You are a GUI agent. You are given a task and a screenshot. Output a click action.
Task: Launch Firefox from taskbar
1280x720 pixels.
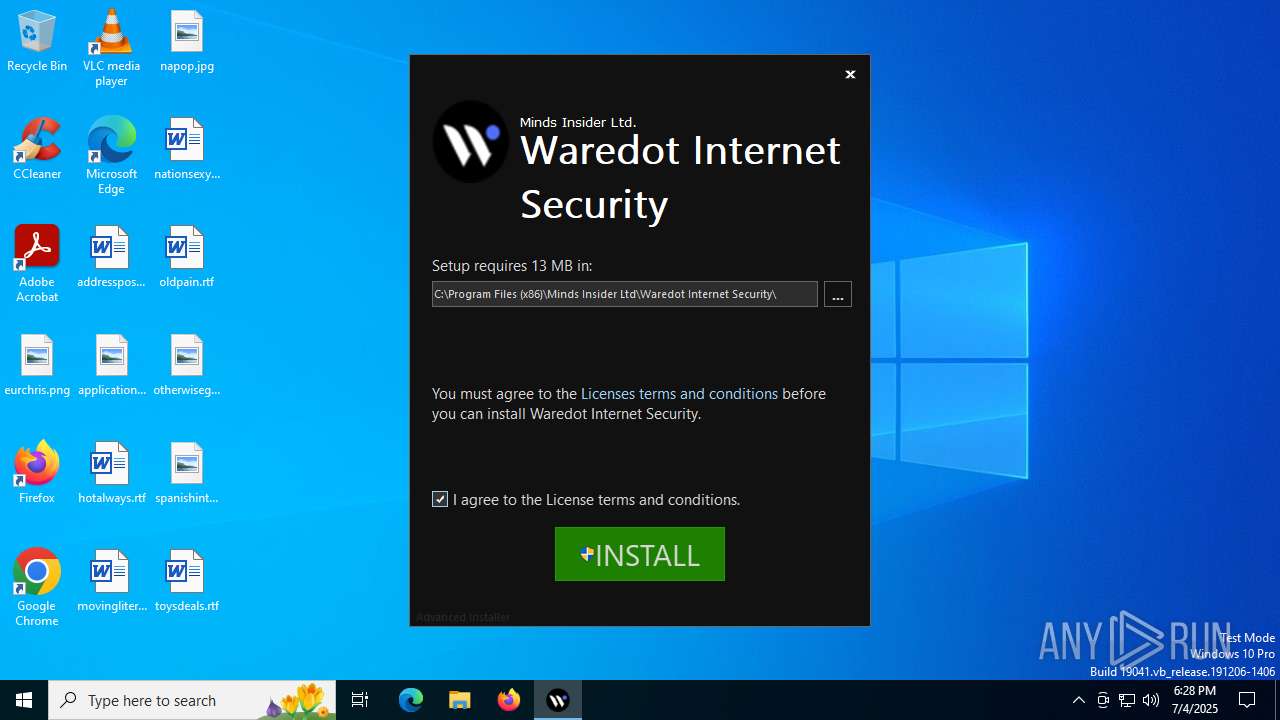509,700
